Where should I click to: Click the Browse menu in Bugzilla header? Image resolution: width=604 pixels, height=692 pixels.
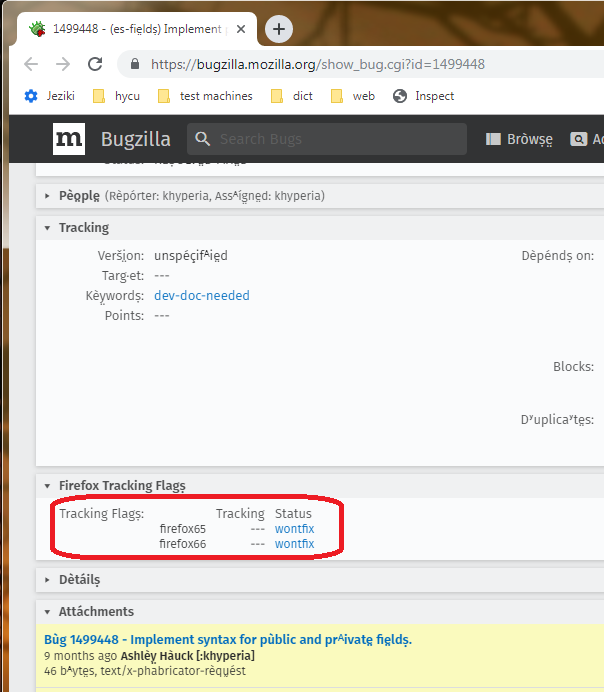(x=519, y=139)
